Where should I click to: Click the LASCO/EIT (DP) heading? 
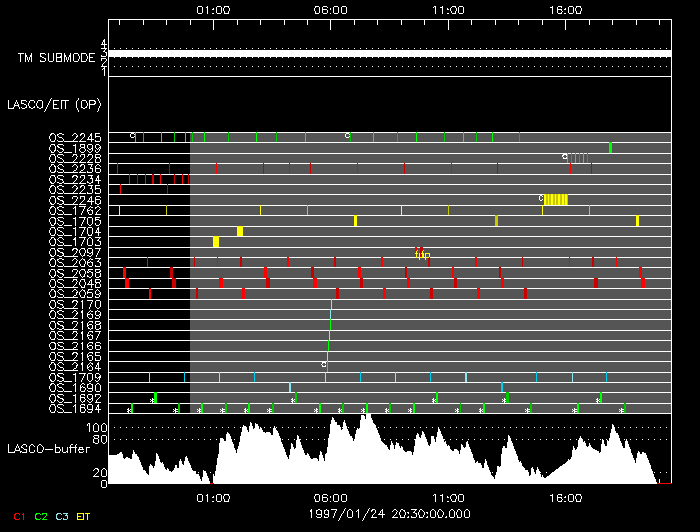53,103
